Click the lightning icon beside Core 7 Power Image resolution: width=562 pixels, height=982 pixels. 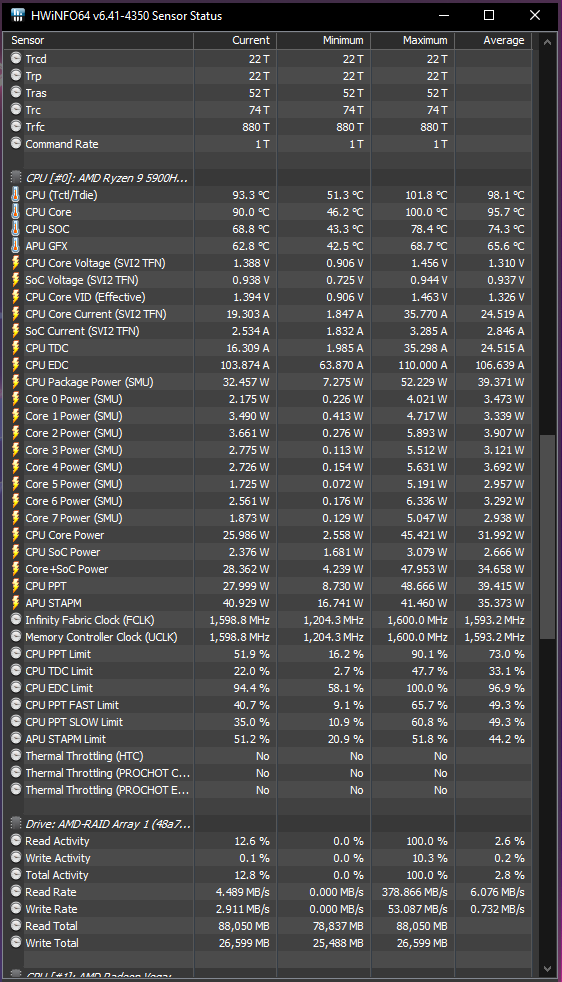[x=16, y=518]
